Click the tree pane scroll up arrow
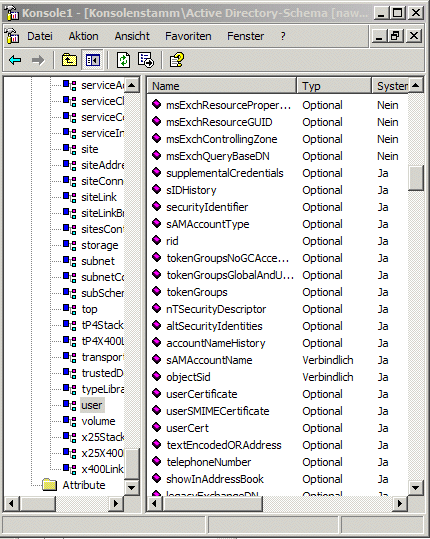430x539 pixels. click(x=132, y=85)
